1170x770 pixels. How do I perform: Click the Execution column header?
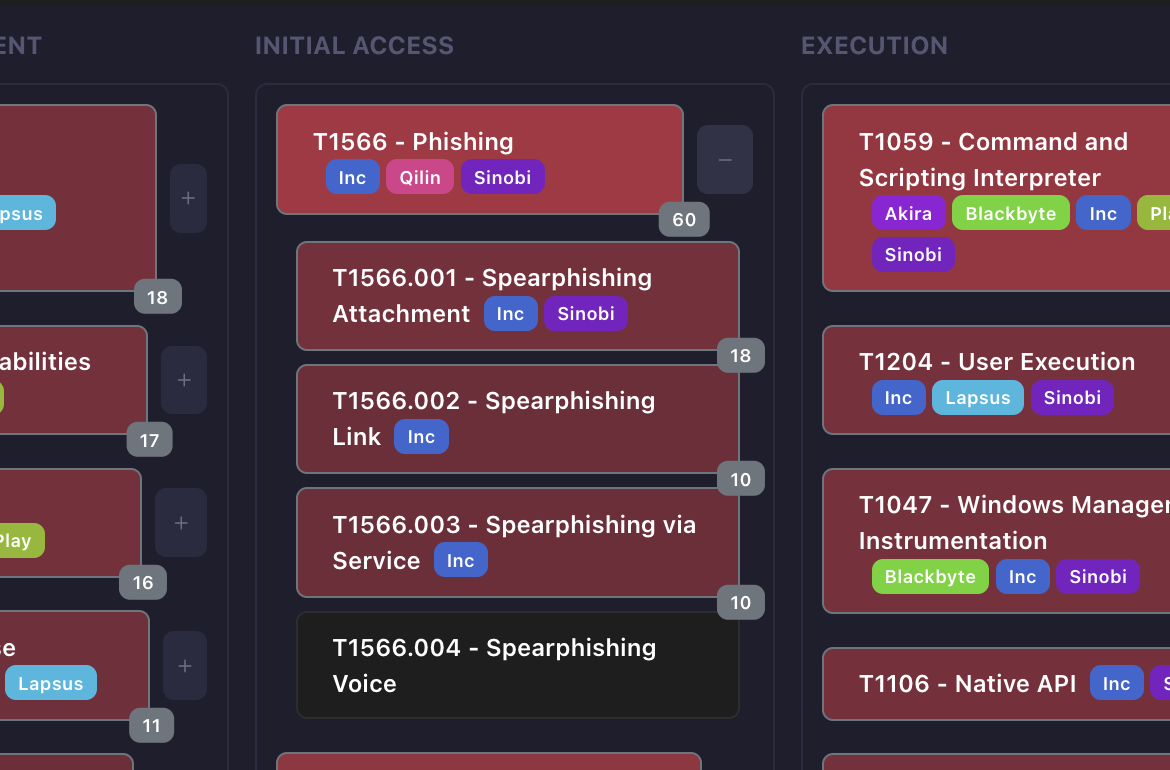874,45
